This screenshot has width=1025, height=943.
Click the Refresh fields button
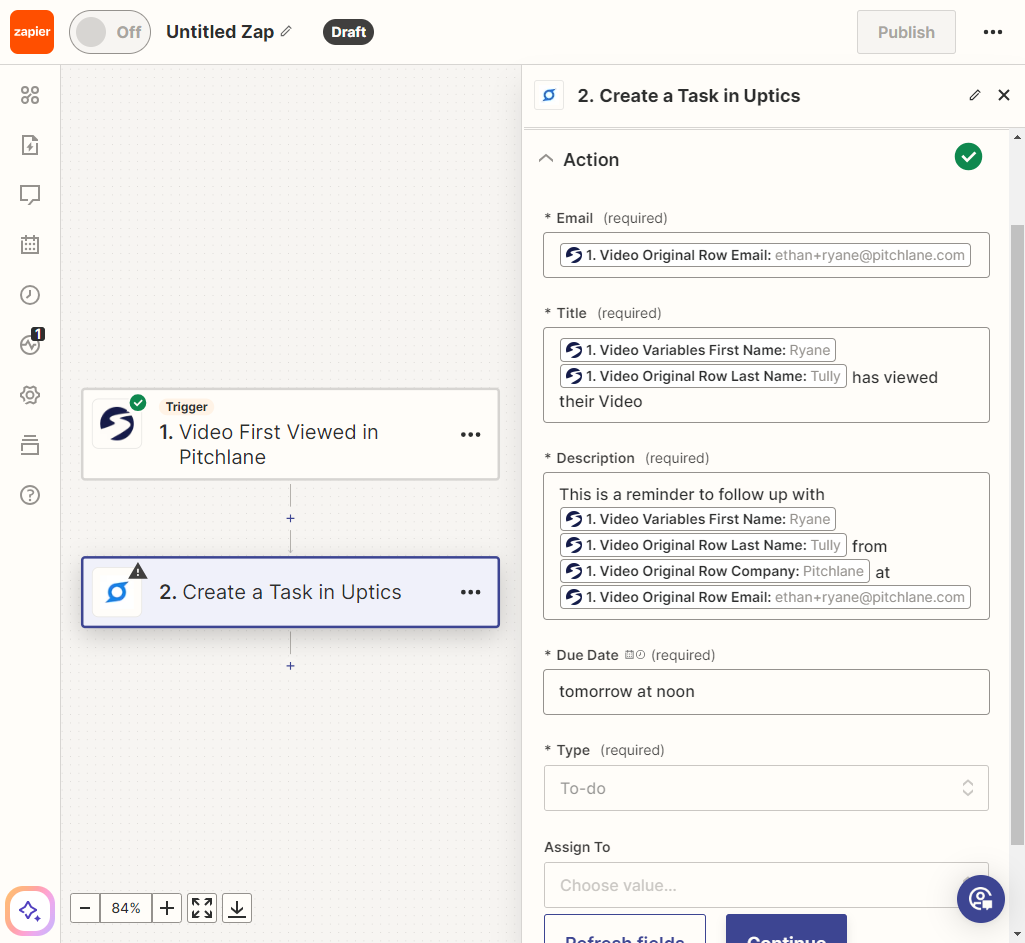click(625, 929)
